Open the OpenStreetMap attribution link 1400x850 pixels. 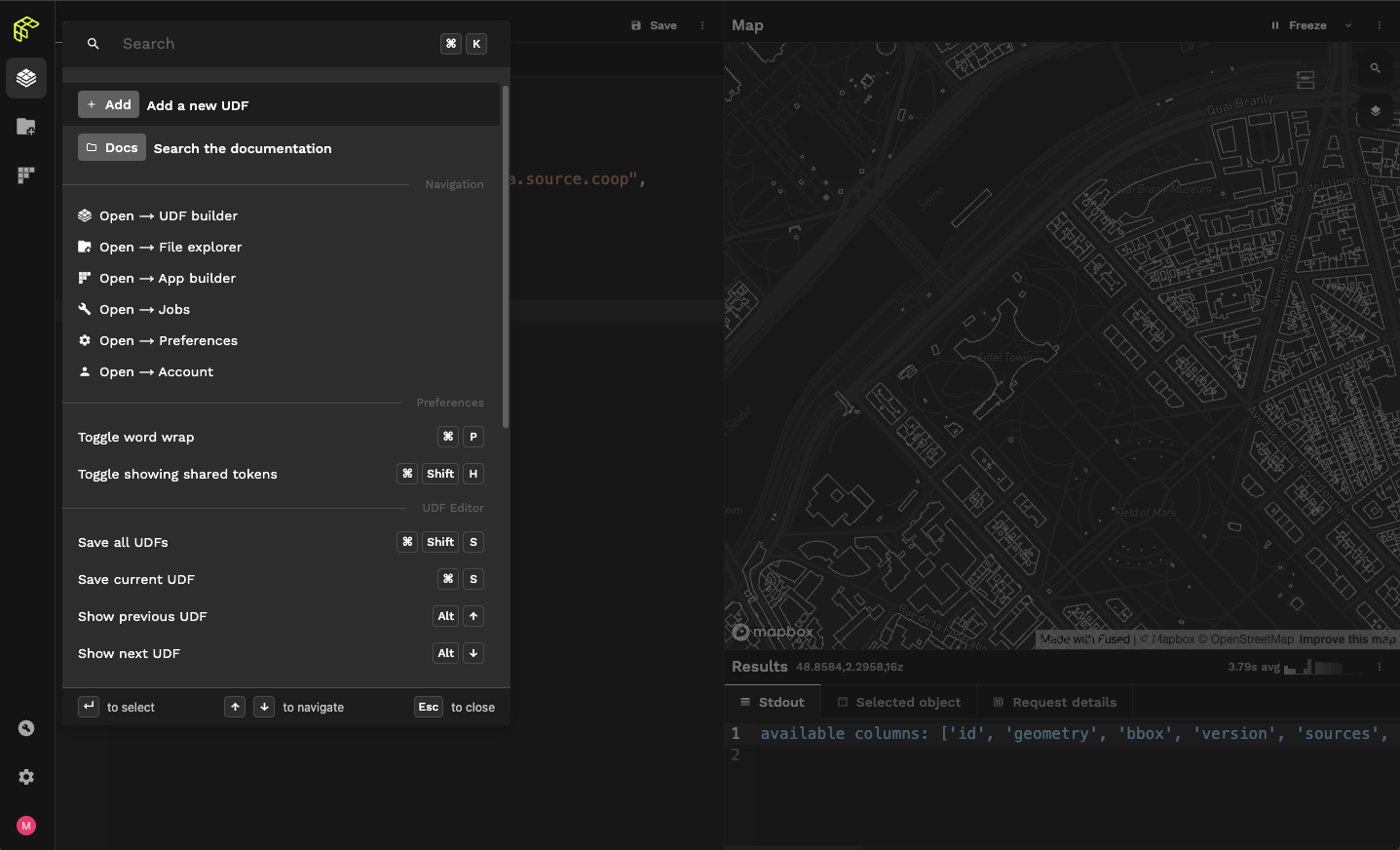point(1246,639)
